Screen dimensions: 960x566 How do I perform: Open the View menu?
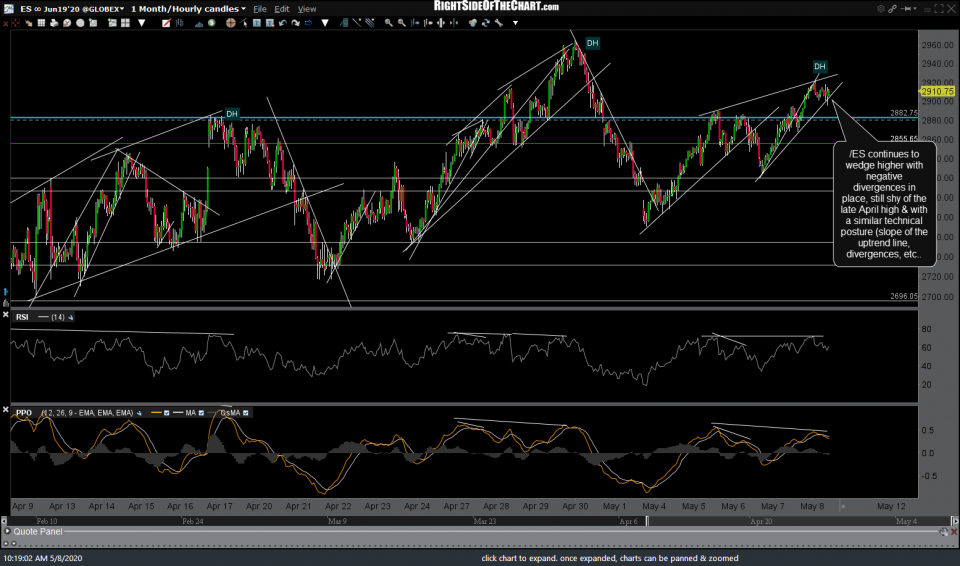pos(307,9)
